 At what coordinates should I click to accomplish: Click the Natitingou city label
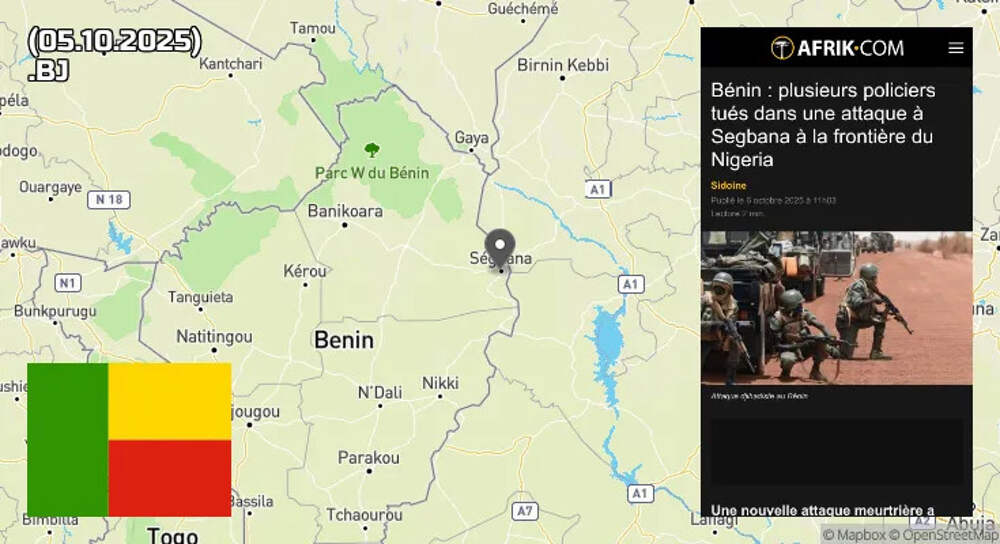click(214, 336)
